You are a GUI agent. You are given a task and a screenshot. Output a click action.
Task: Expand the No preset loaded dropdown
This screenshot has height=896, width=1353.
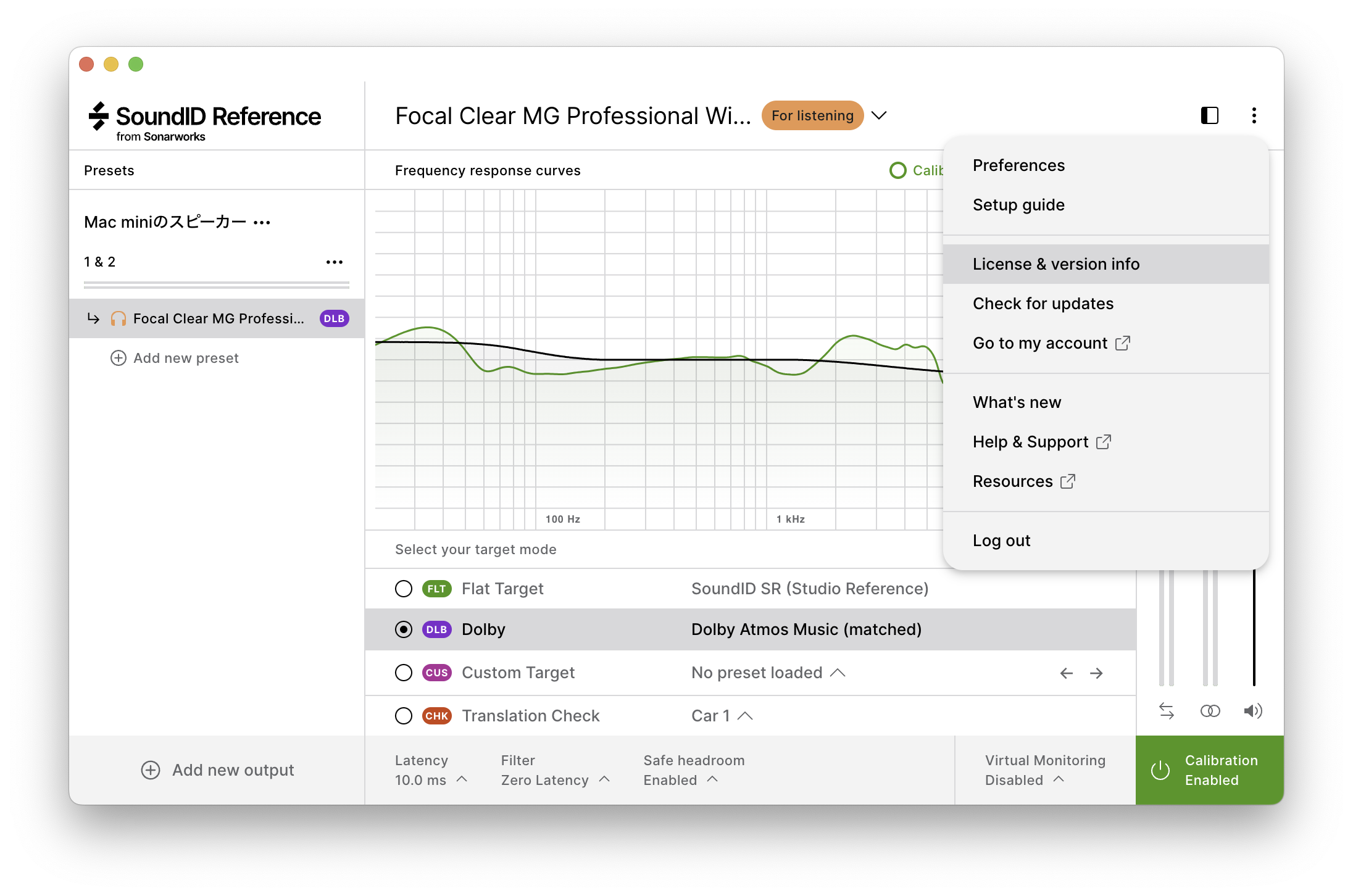click(x=768, y=673)
